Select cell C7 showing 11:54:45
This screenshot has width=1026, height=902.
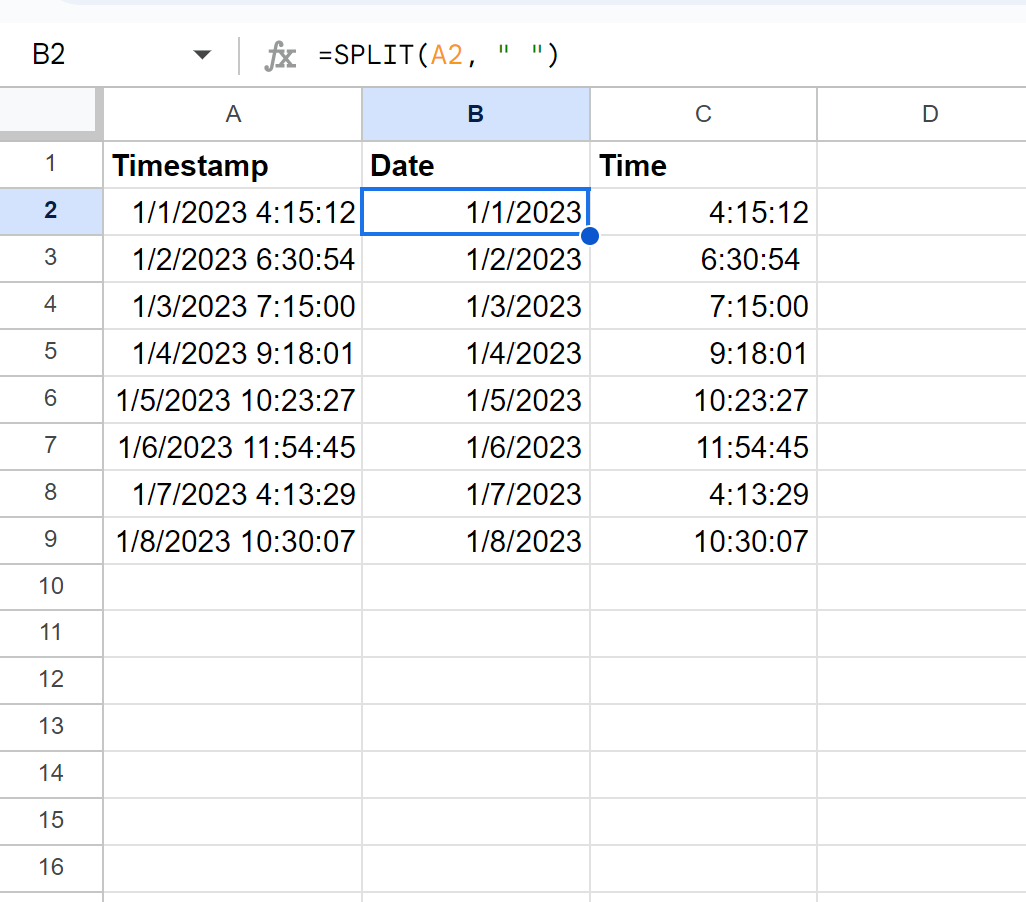click(703, 447)
